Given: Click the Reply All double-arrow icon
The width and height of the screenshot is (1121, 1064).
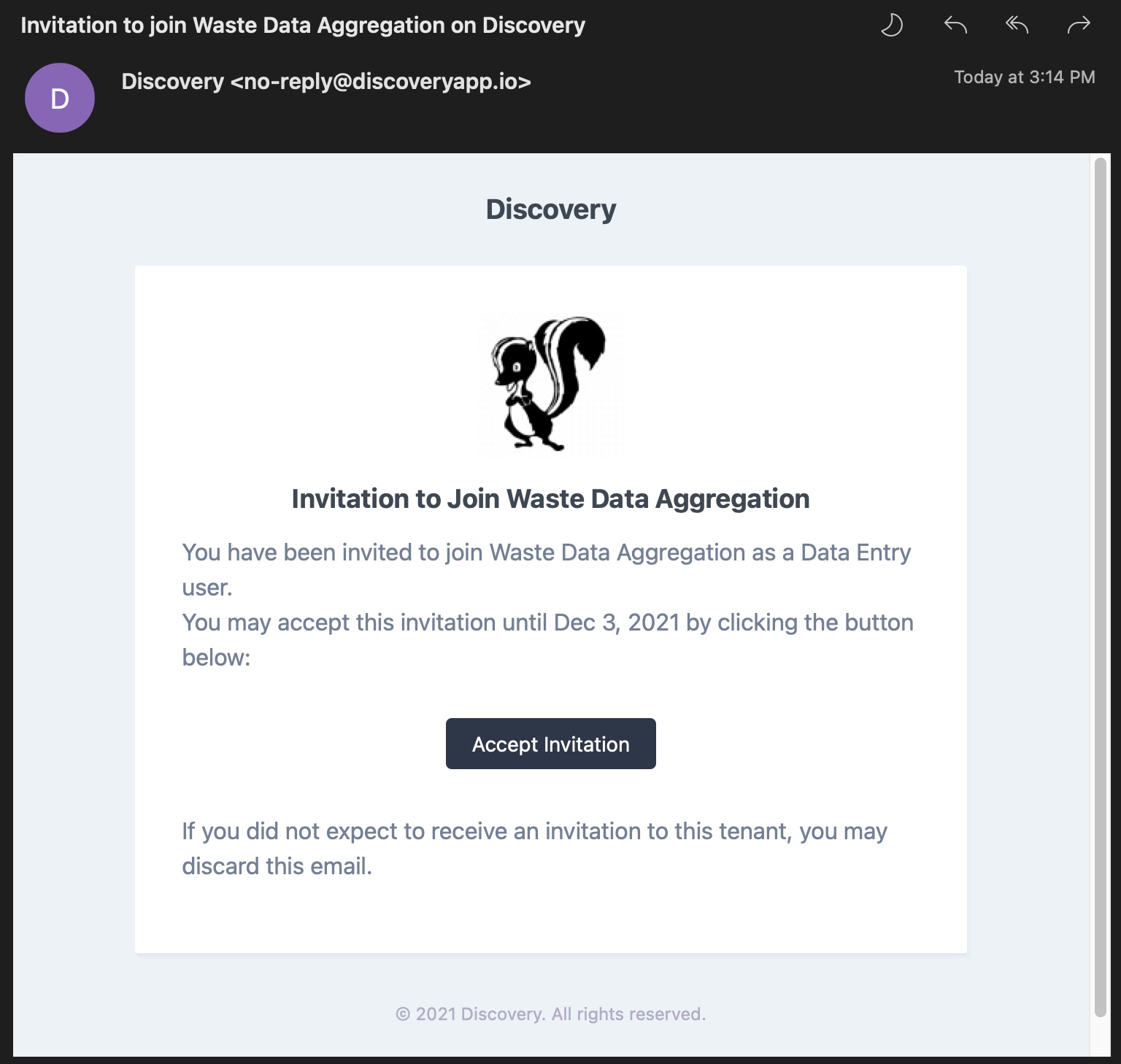Looking at the screenshot, I should click(x=1017, y=26).
